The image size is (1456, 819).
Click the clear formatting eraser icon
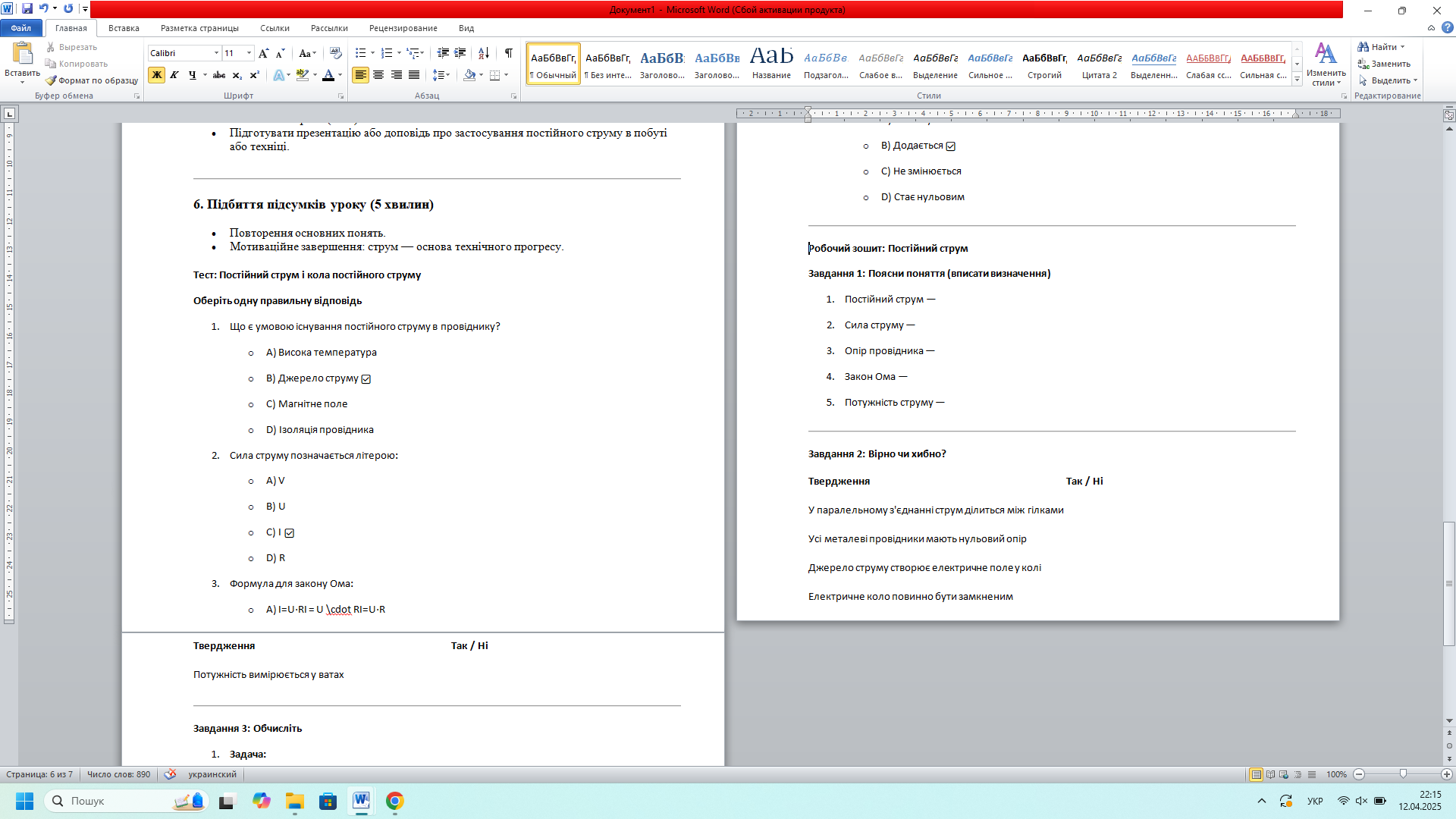coord(336,53)
